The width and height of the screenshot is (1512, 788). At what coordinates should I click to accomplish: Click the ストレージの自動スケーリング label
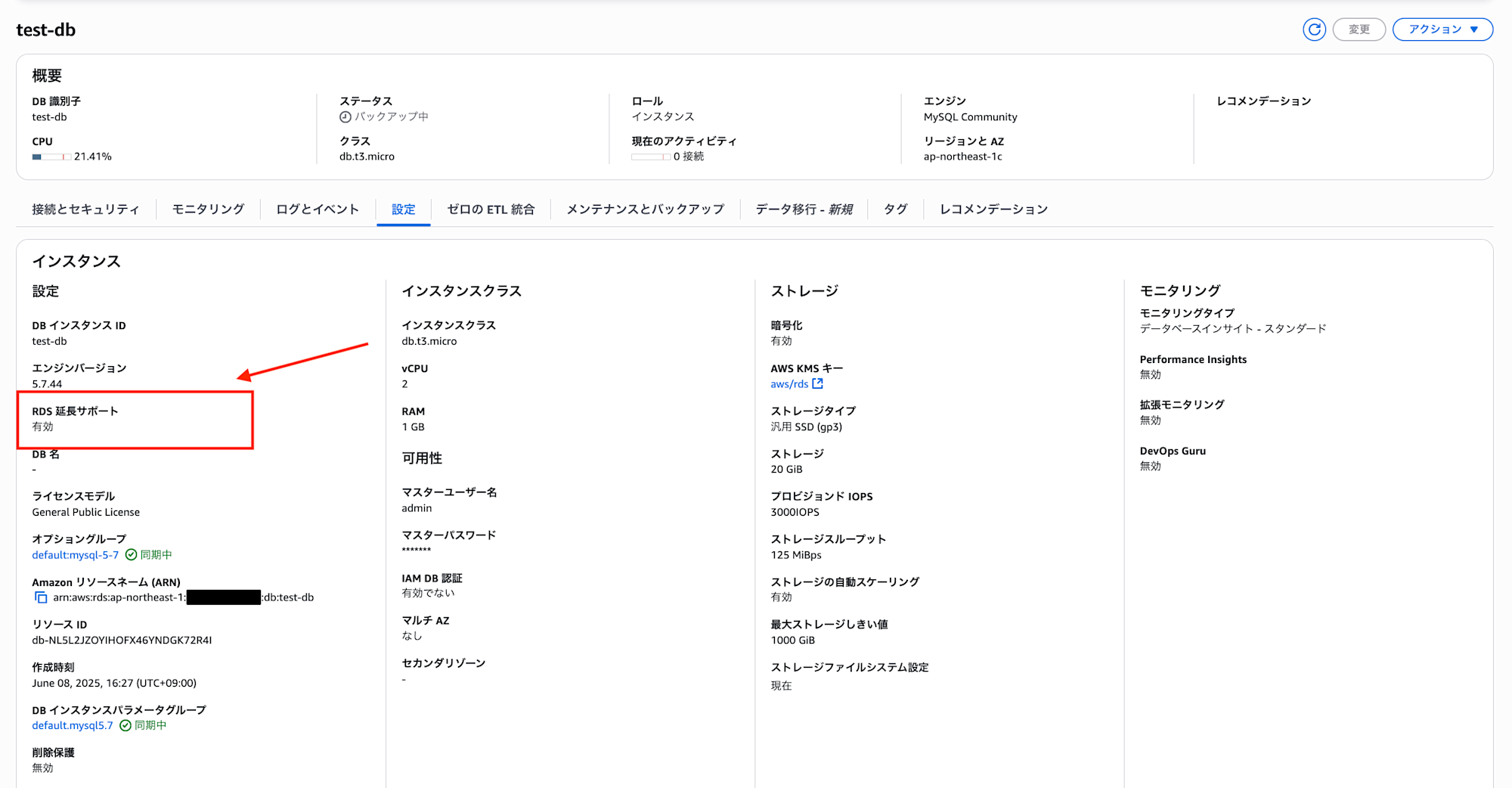[x=844, y=582]
